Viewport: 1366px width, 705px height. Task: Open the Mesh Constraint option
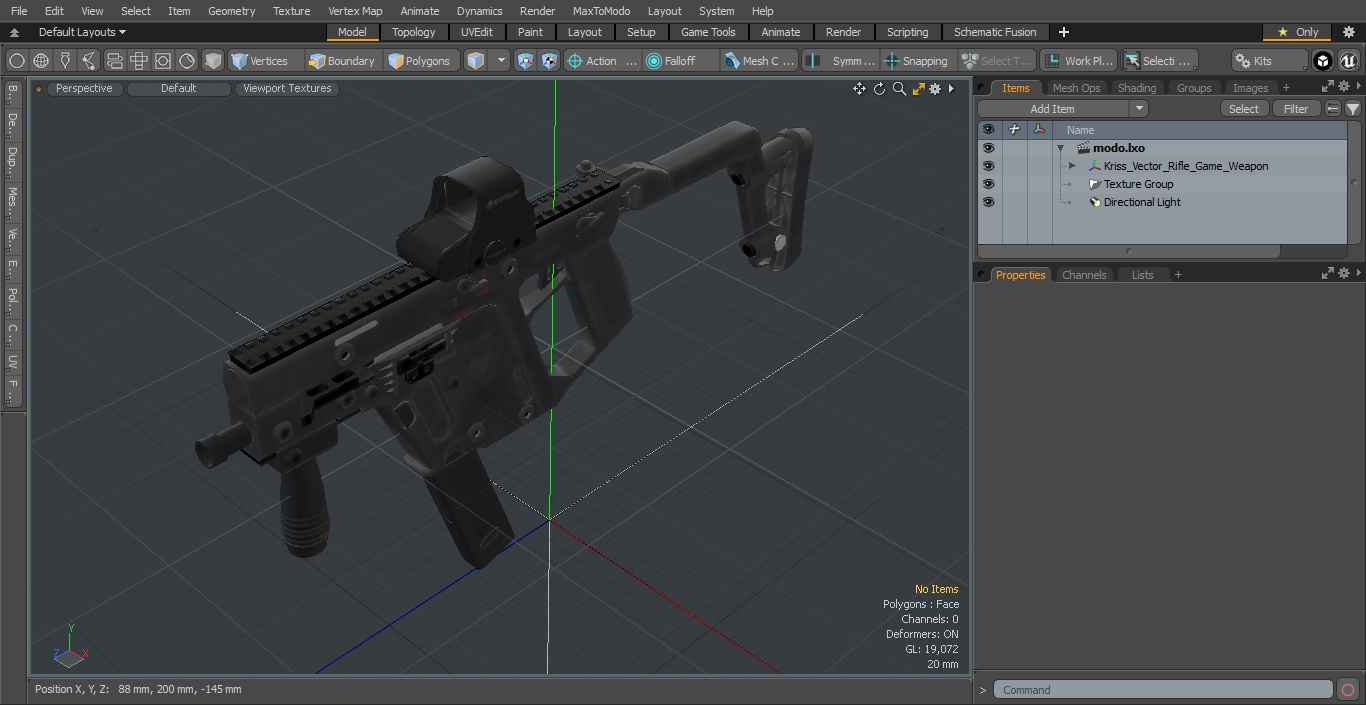coord(760,61)
